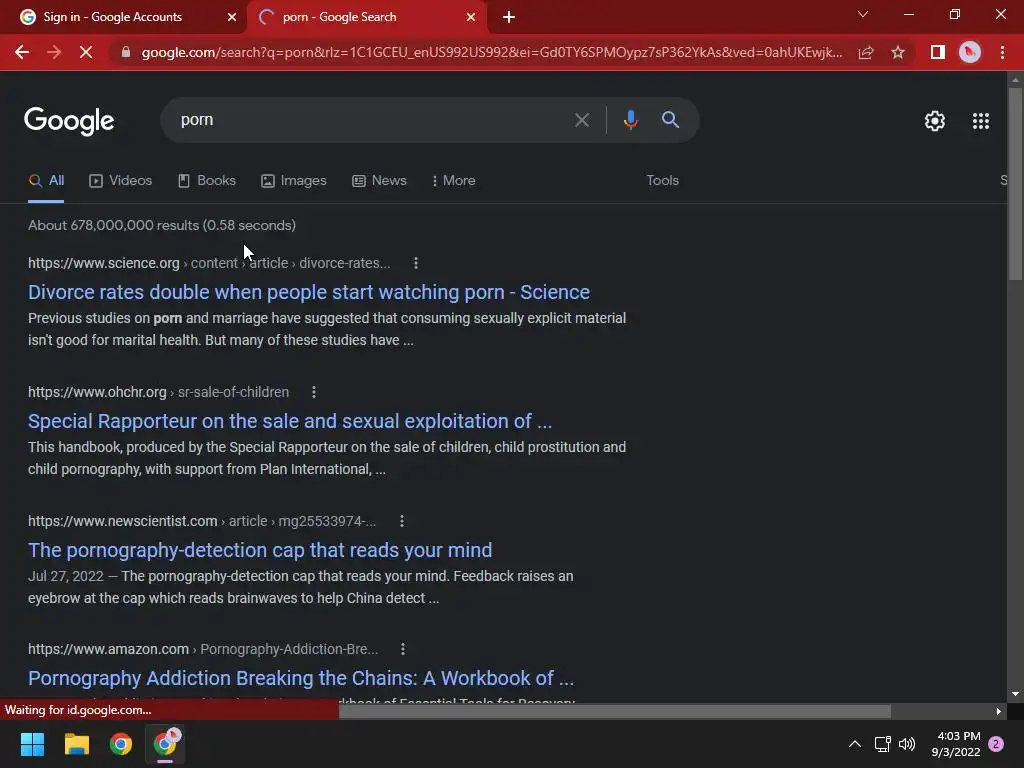This screenshot has width=1024, height=768.
Task: Open a new browser tab
Action: coord(509,18)
